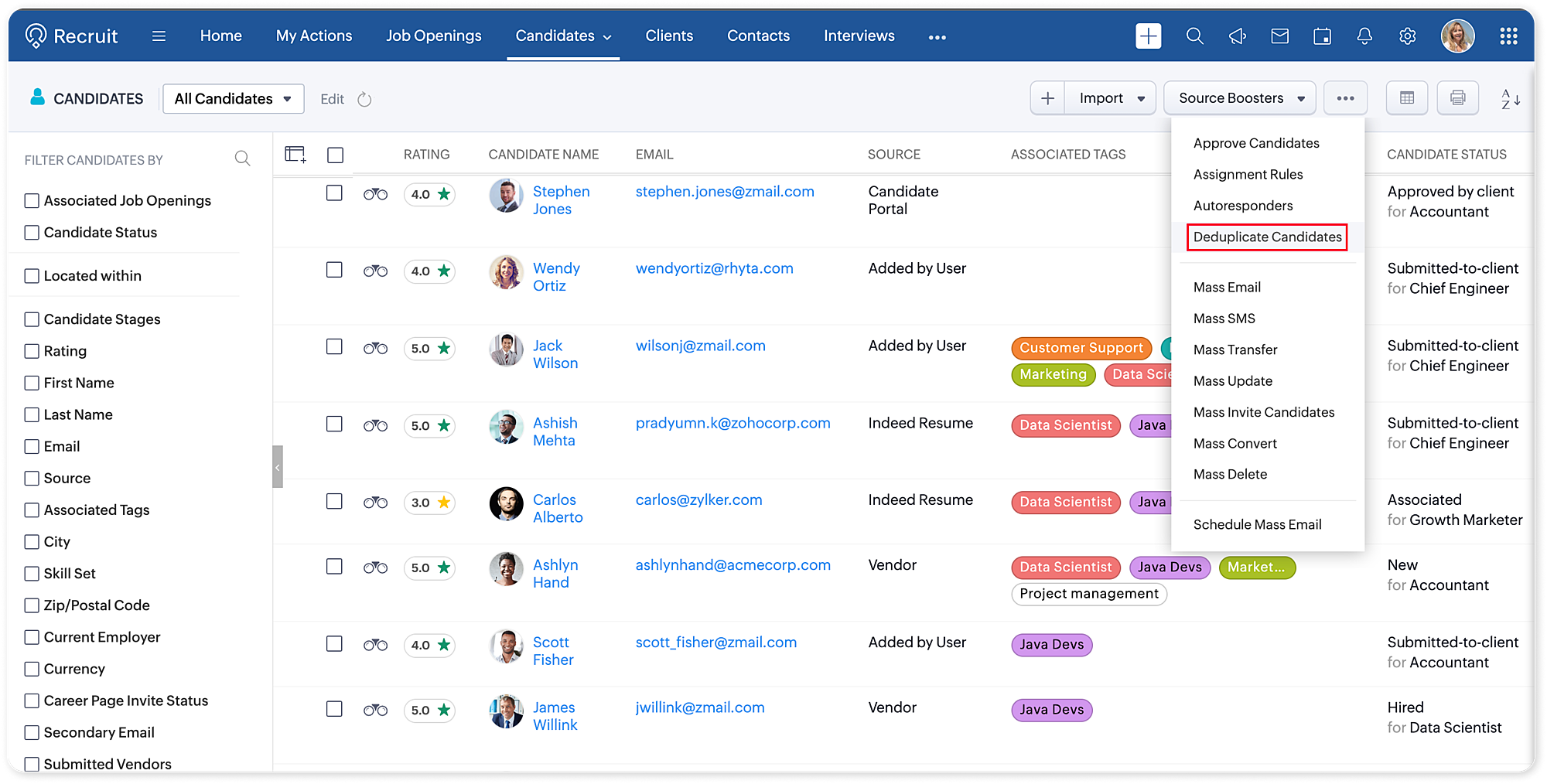Select Mass Email menu option
This screenshot has height=784, width=1547.
point(1227,288)
